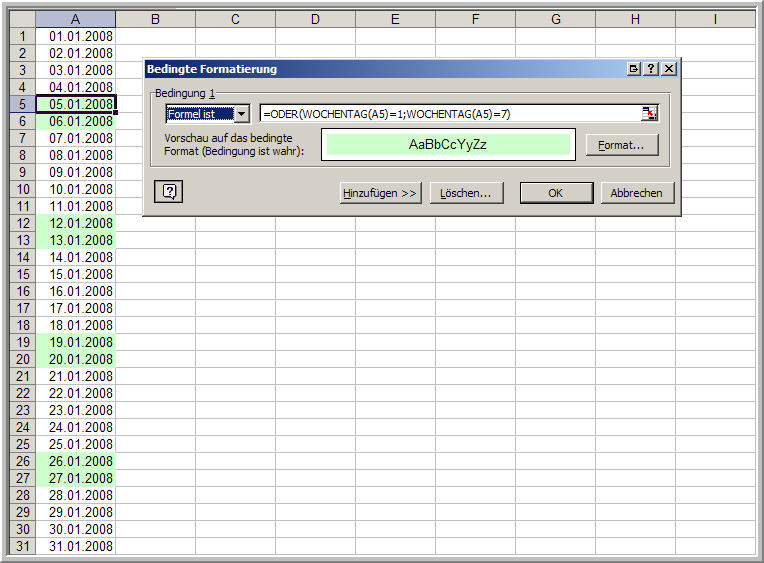The image size is (764, 563).
Task: Select cell with 15.01.2008
Action: [x=76, y=274]
